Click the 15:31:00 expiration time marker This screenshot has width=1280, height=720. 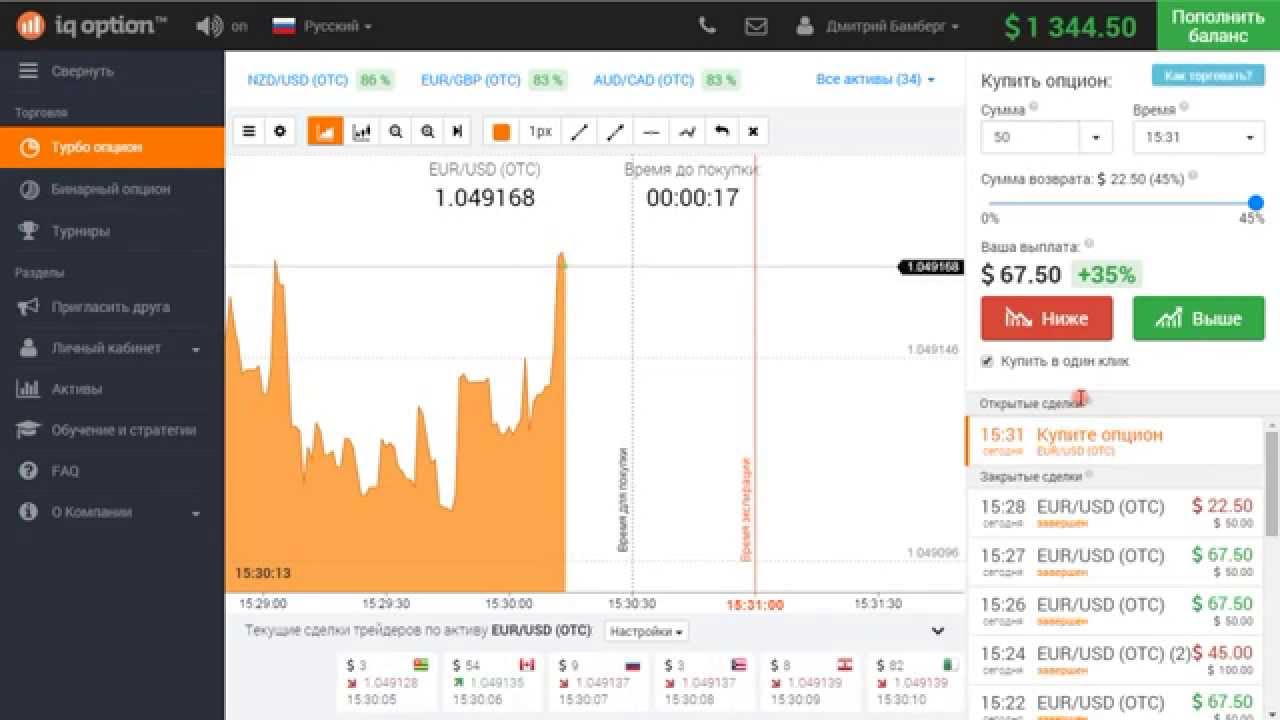click(x=754, y=604)
